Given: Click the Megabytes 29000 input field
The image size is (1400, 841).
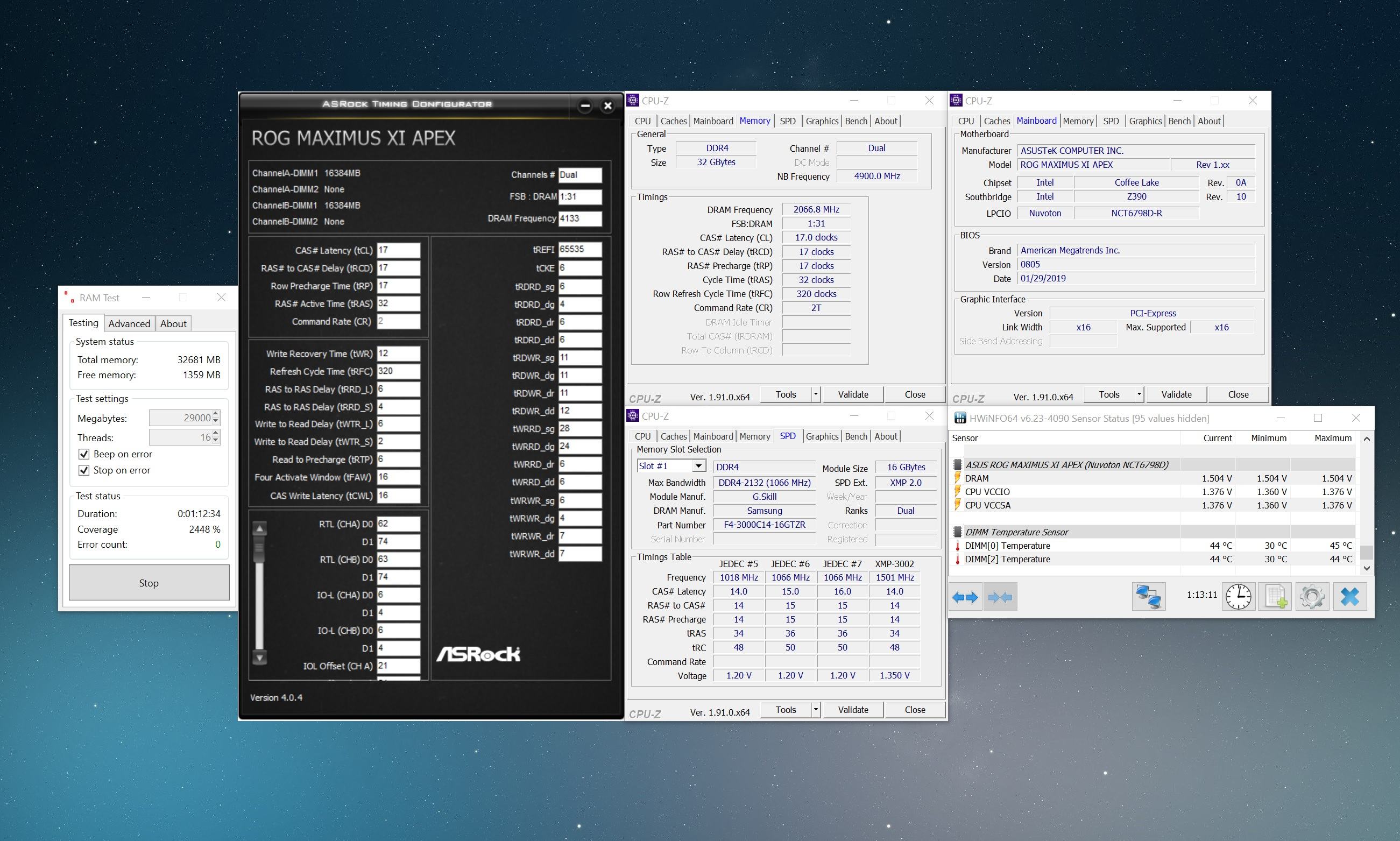Looking at the screenshot, I should (x=180, y=418).
